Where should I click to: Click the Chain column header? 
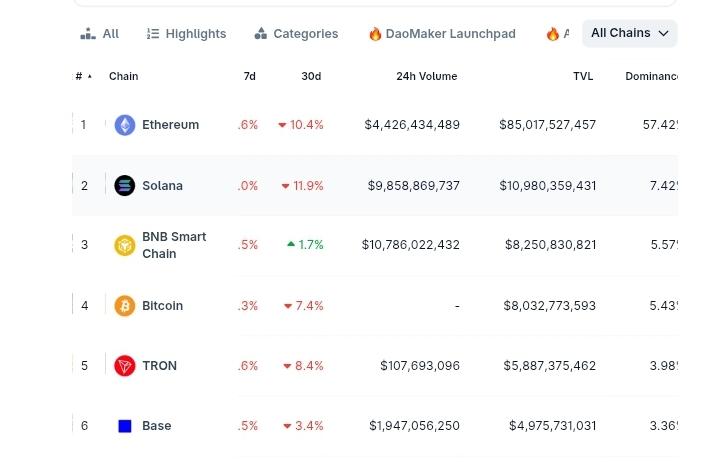pyautogui.click(x=123, y=76)
